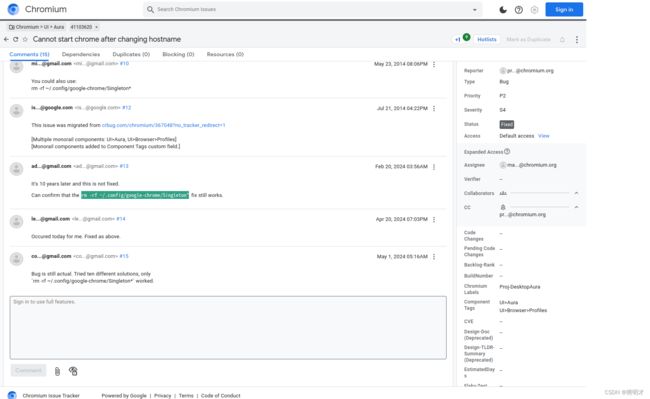650x399 pixels.
Task: Open the crbug.com migrated issue link
Action: tap(163, 125)
